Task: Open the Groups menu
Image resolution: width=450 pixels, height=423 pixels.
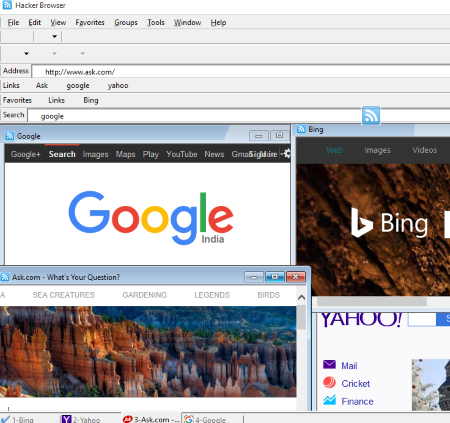Action: 126,22
